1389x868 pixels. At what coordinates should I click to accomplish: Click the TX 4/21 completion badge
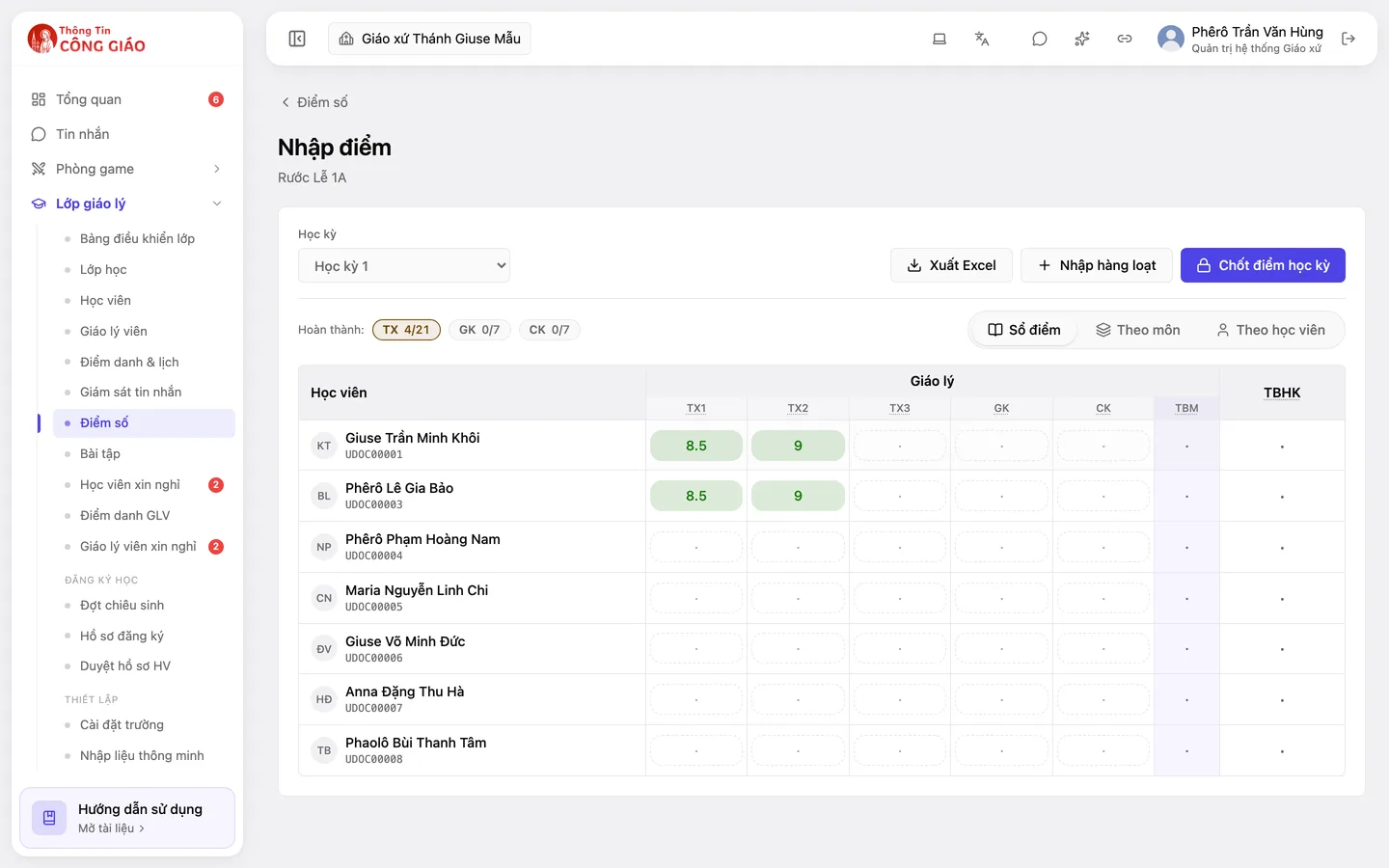point(406,330)
